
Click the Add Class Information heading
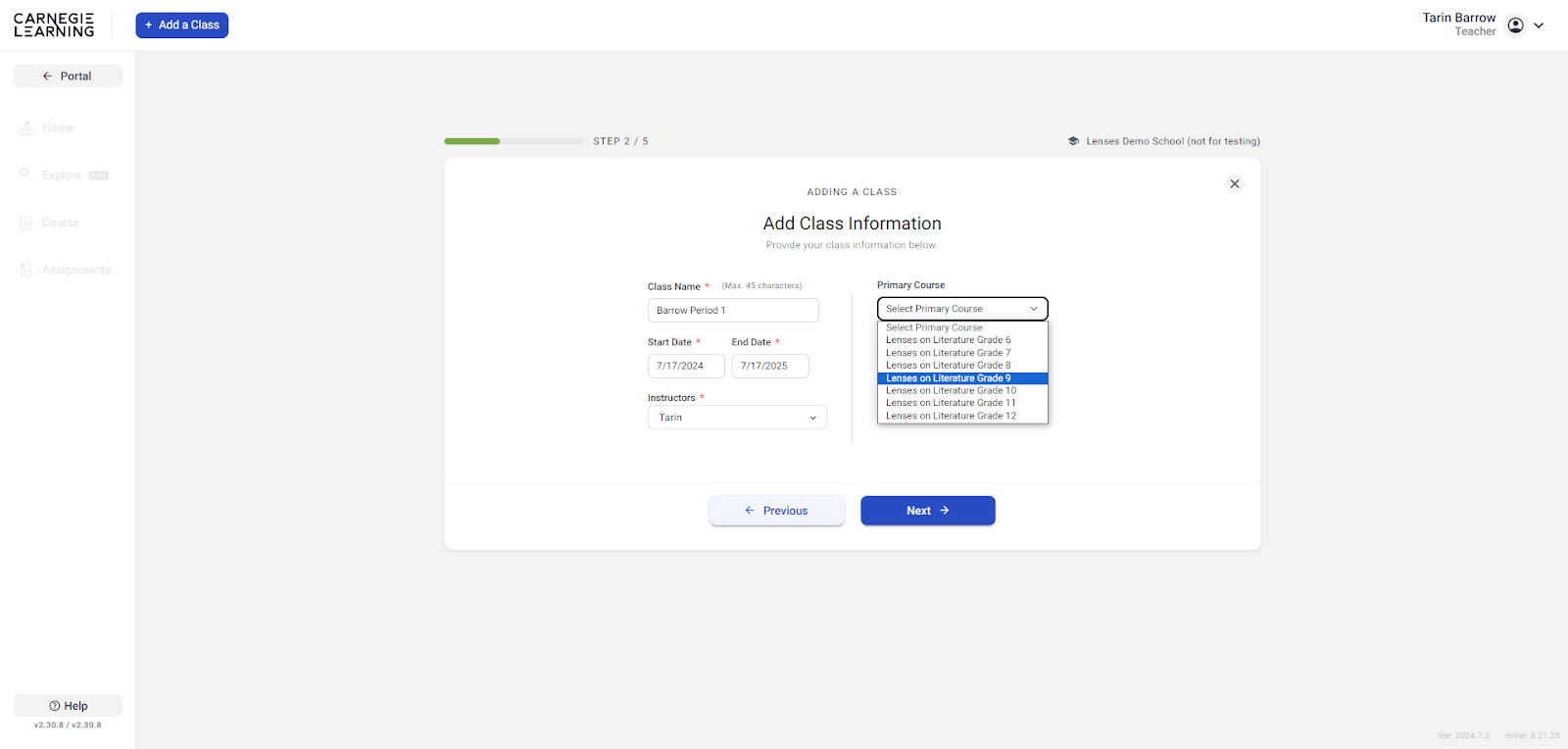(x=853, y=224)
